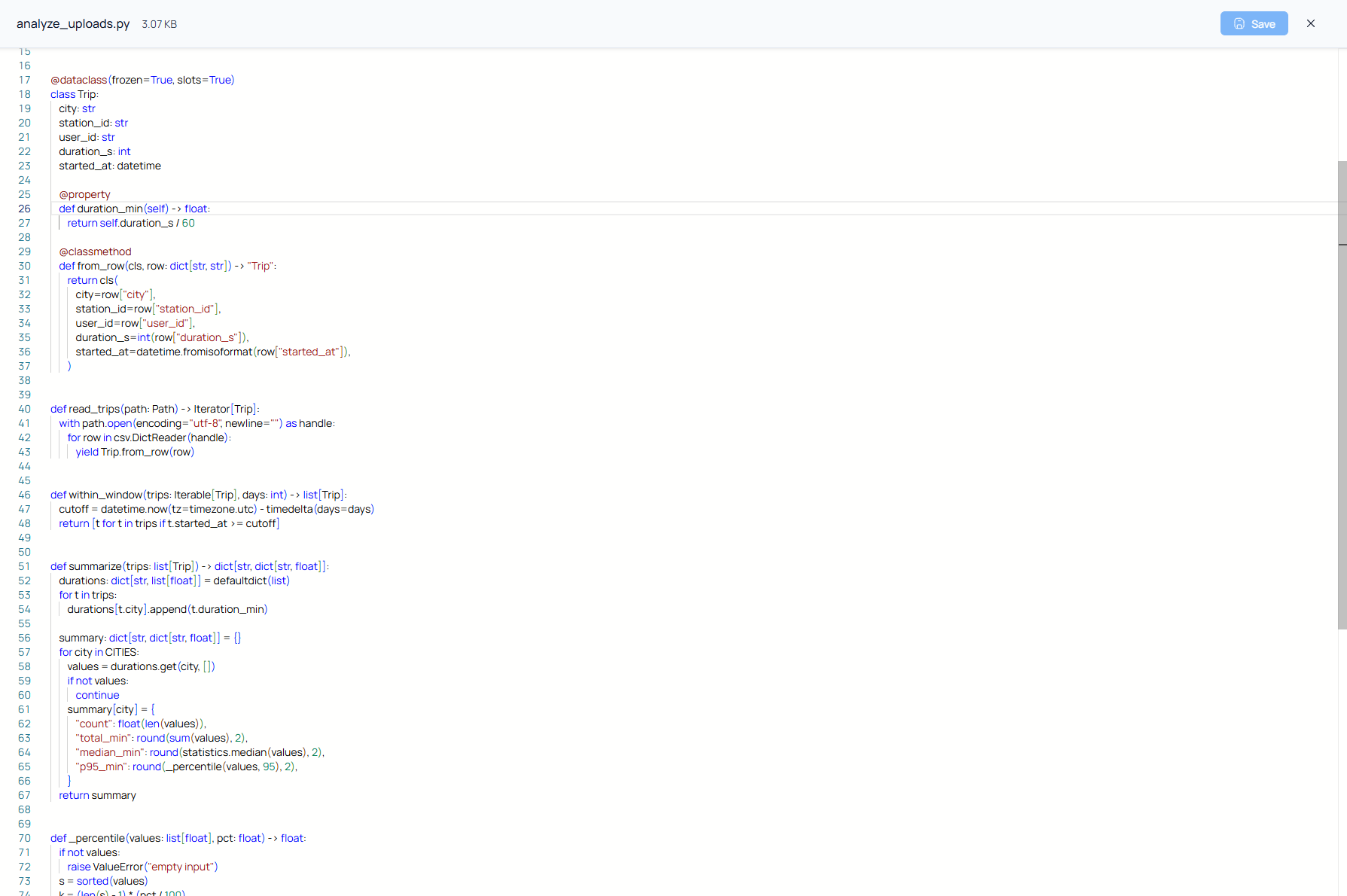This screenshot has height=896, width=1347.
Task: Click the duration_s=int(...) line
Action: [162, 337]
